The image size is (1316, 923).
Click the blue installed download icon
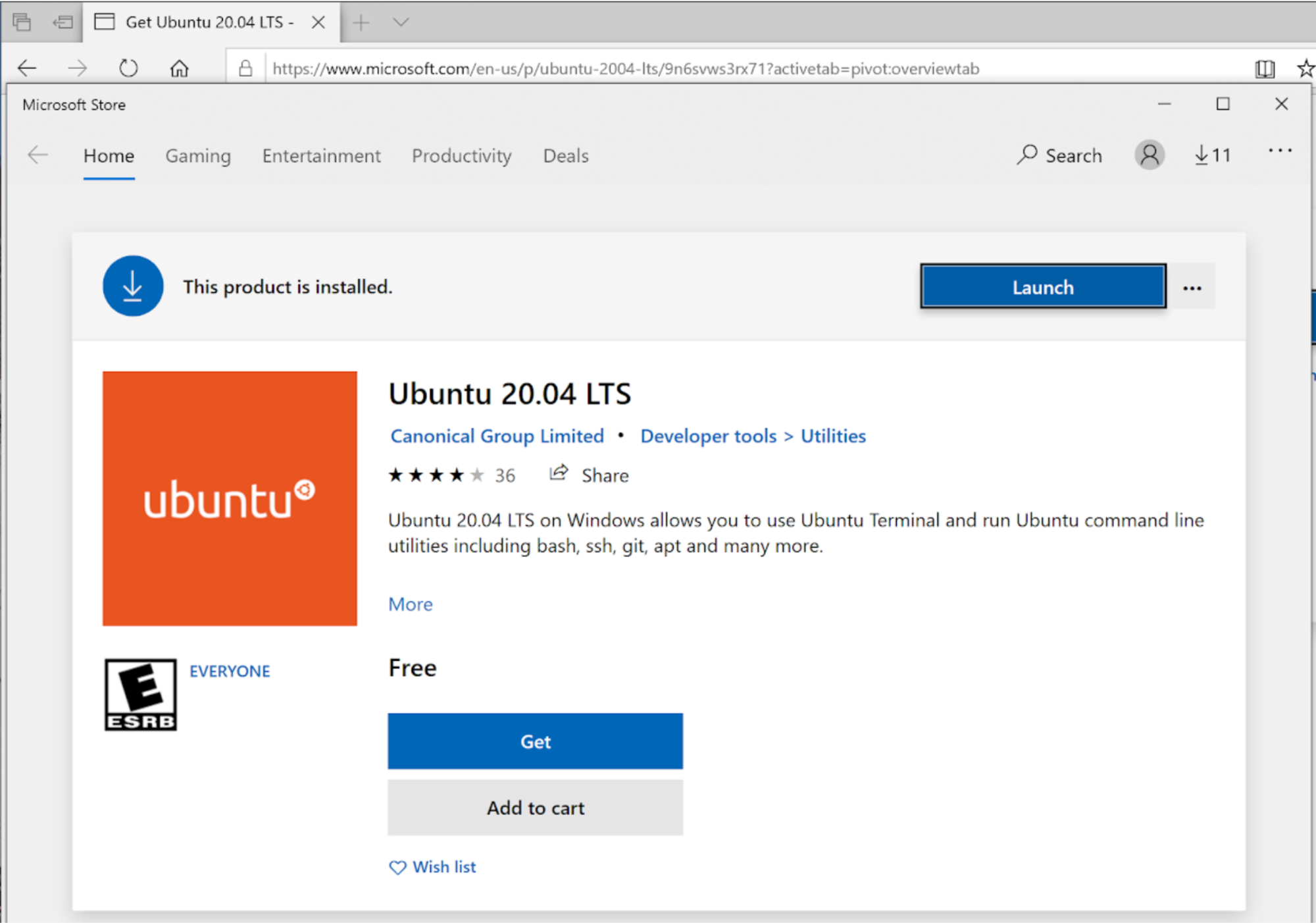(x=133, y=286)
